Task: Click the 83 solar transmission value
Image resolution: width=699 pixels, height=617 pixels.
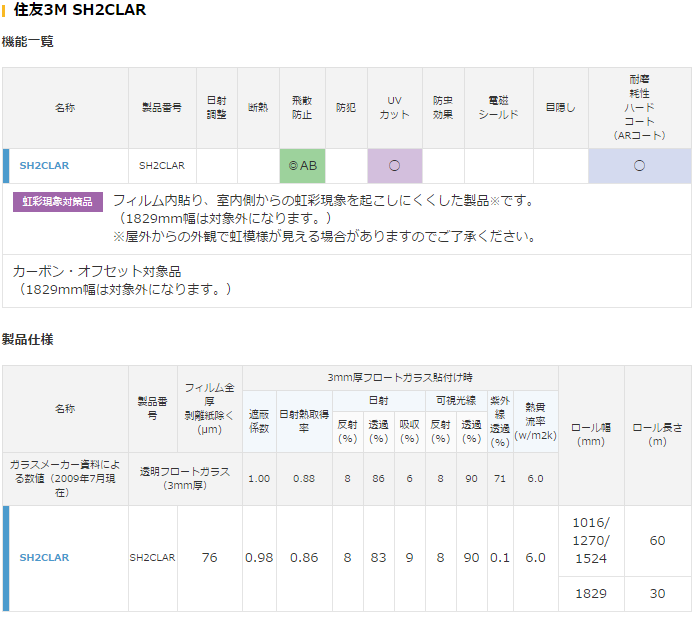Action: click(x=378, y=557)
